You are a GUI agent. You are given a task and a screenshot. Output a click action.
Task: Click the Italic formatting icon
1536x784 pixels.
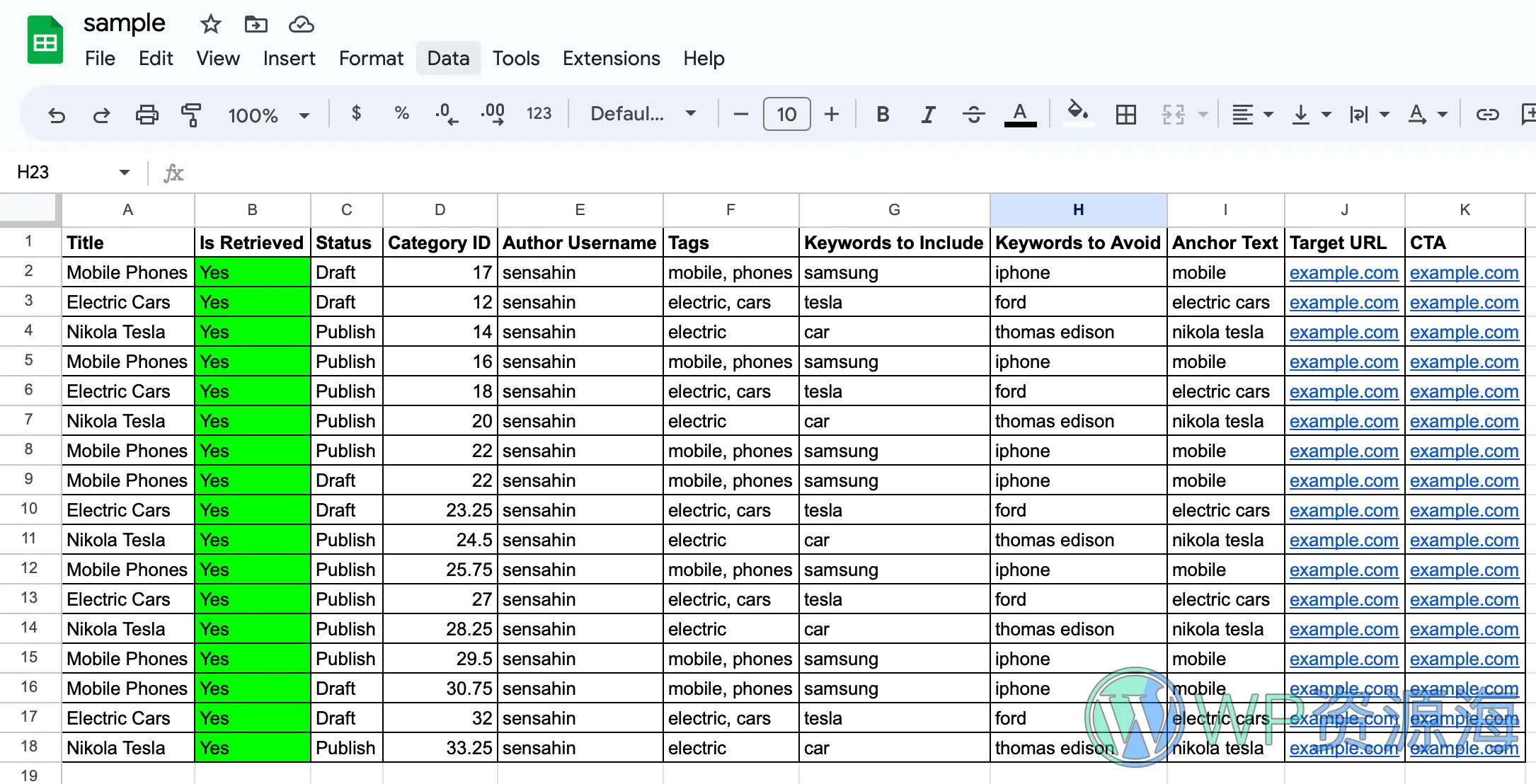pos(928,114)
